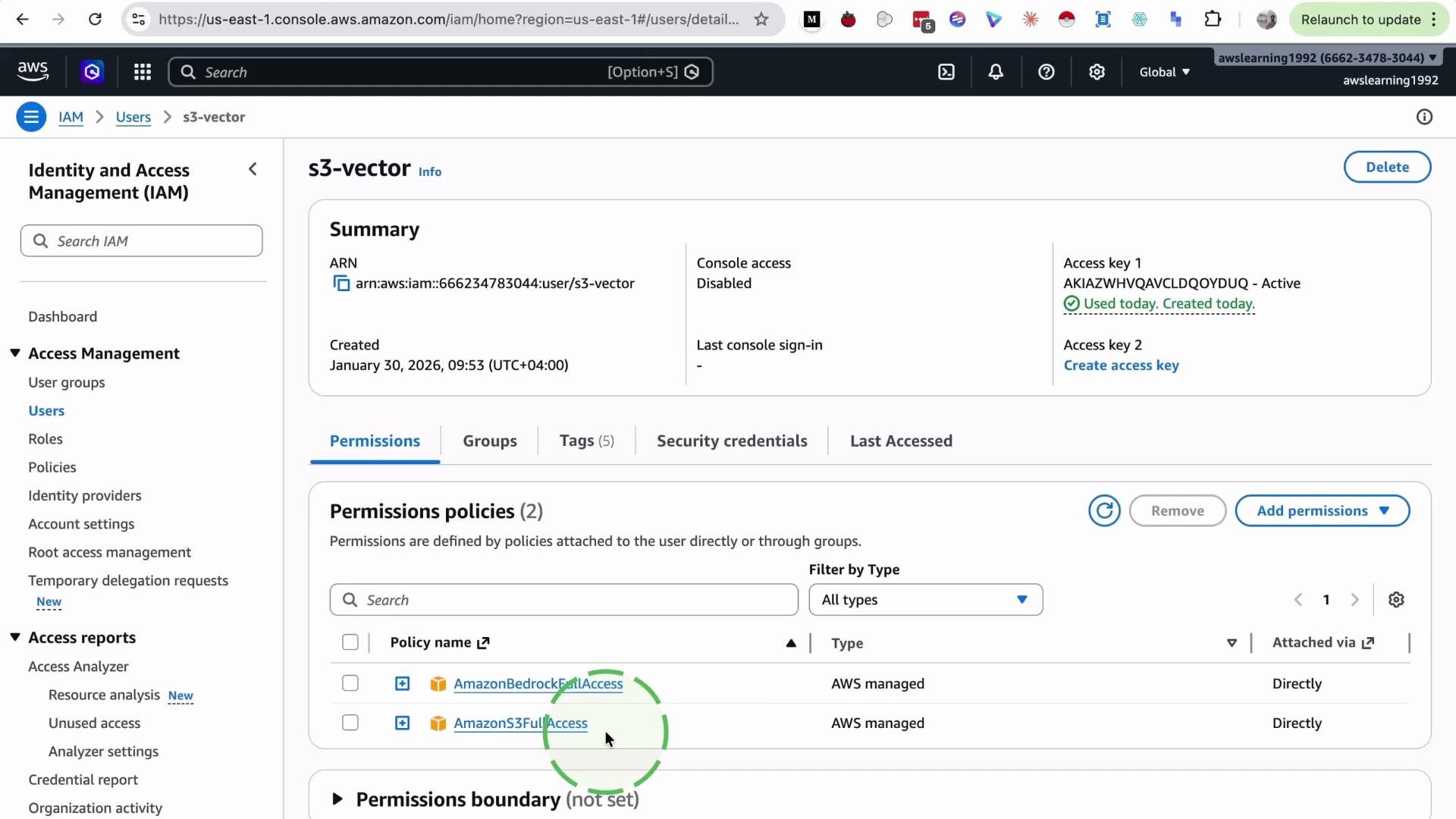Click the AmazonBedrockFullAccess policy box icon
Screen dimensions: 1456x819
point(438,684)
